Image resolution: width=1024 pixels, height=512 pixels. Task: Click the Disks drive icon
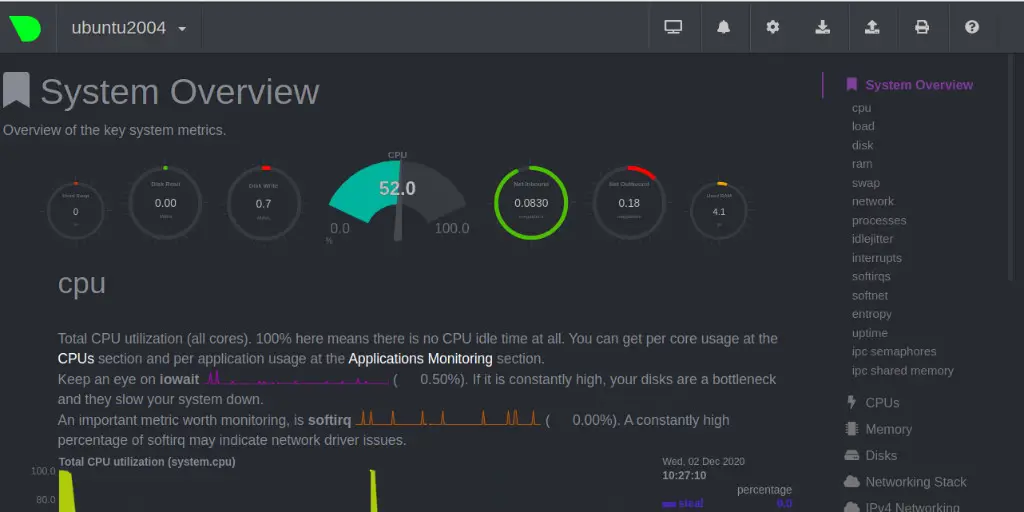(x=851, y=455)
